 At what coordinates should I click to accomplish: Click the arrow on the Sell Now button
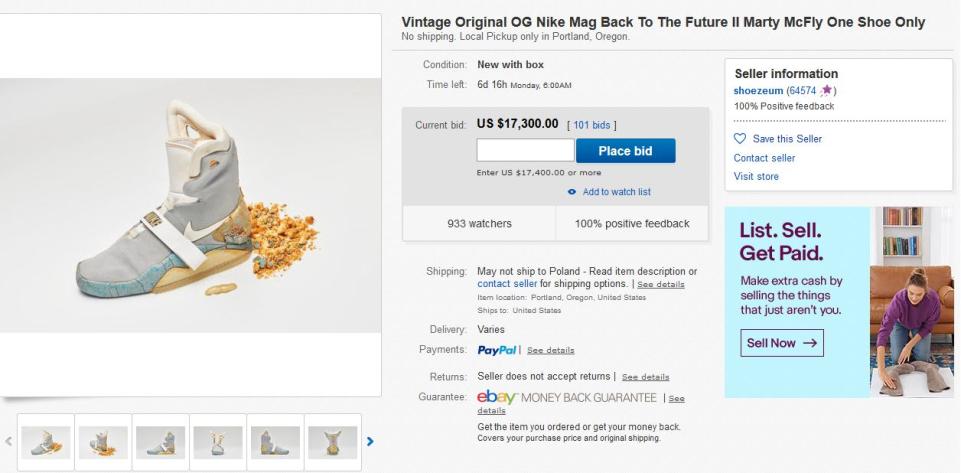pos(810,343)
